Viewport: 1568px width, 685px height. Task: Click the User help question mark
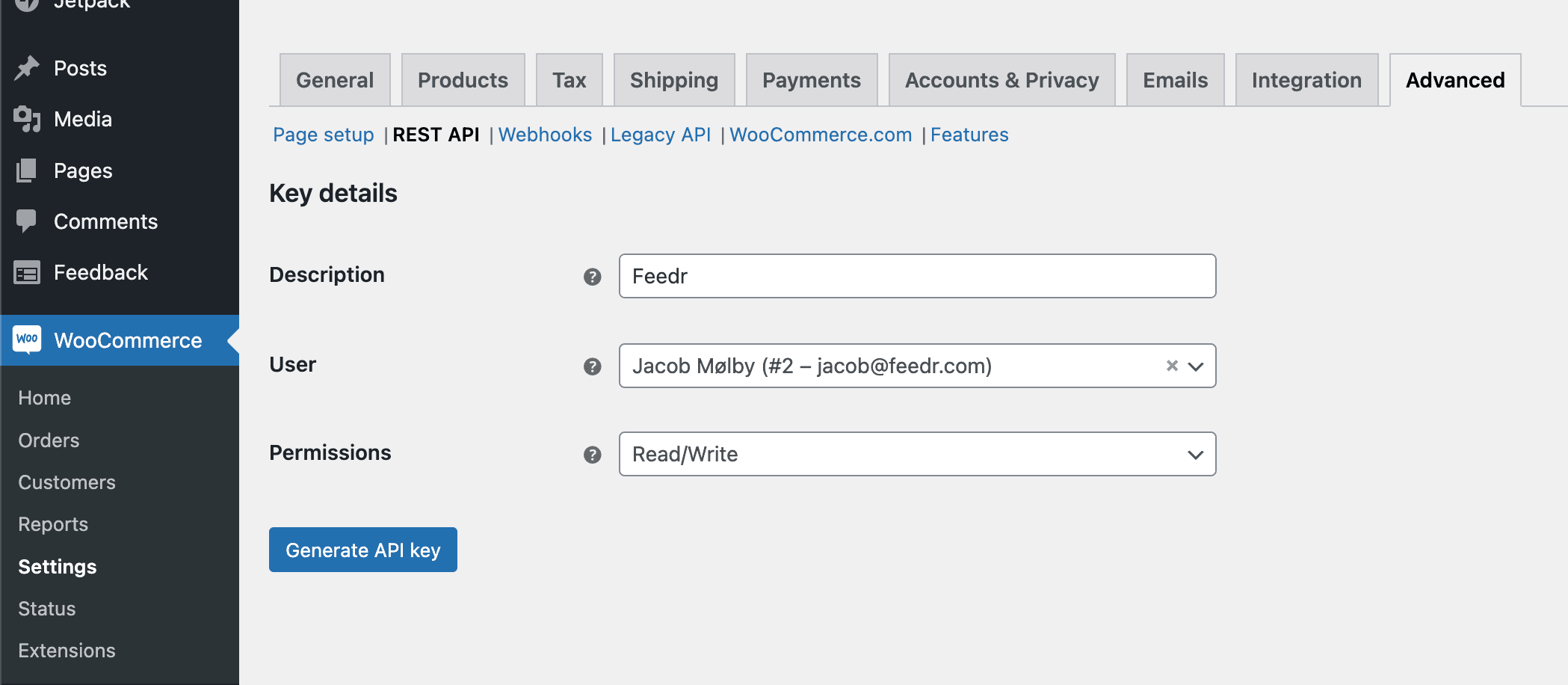tap(592, 367)
